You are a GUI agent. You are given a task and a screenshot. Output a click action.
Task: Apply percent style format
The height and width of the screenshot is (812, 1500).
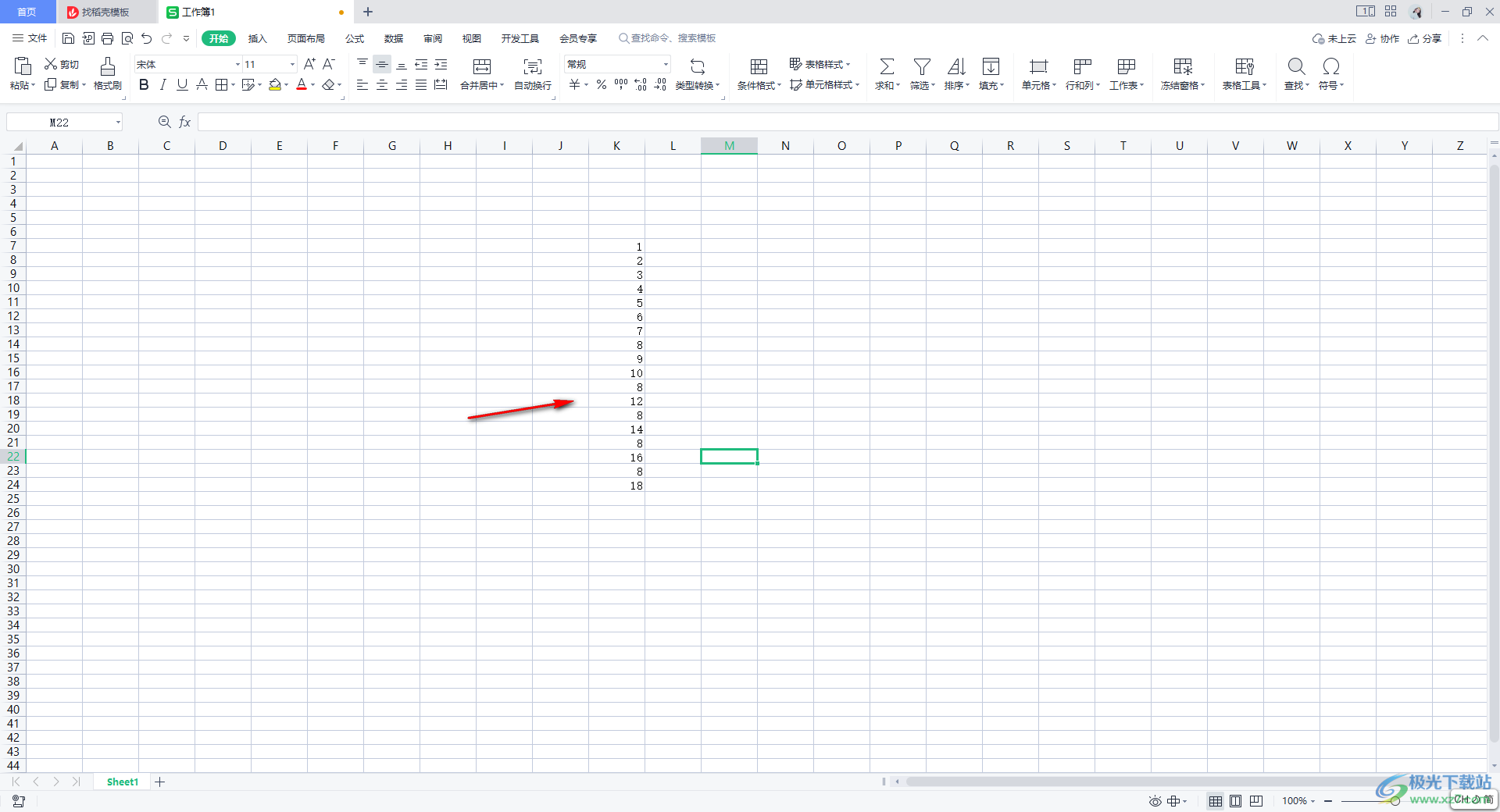pos(602,84)
